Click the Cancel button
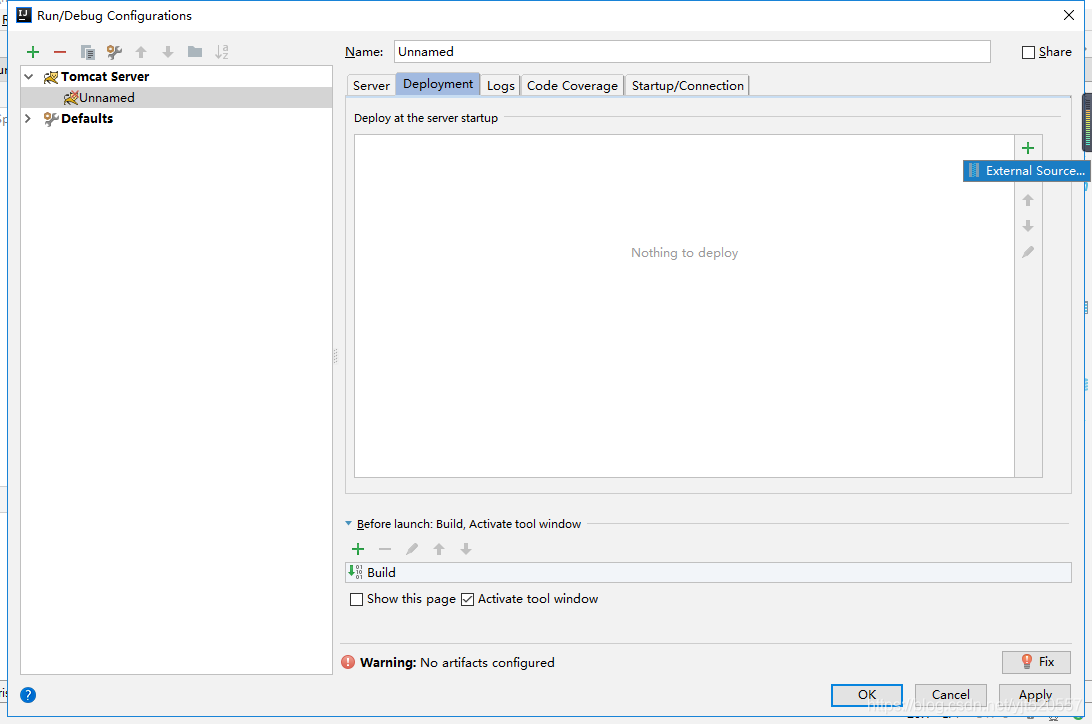Screen dimensions: 1092x724 tap(951, 695)
